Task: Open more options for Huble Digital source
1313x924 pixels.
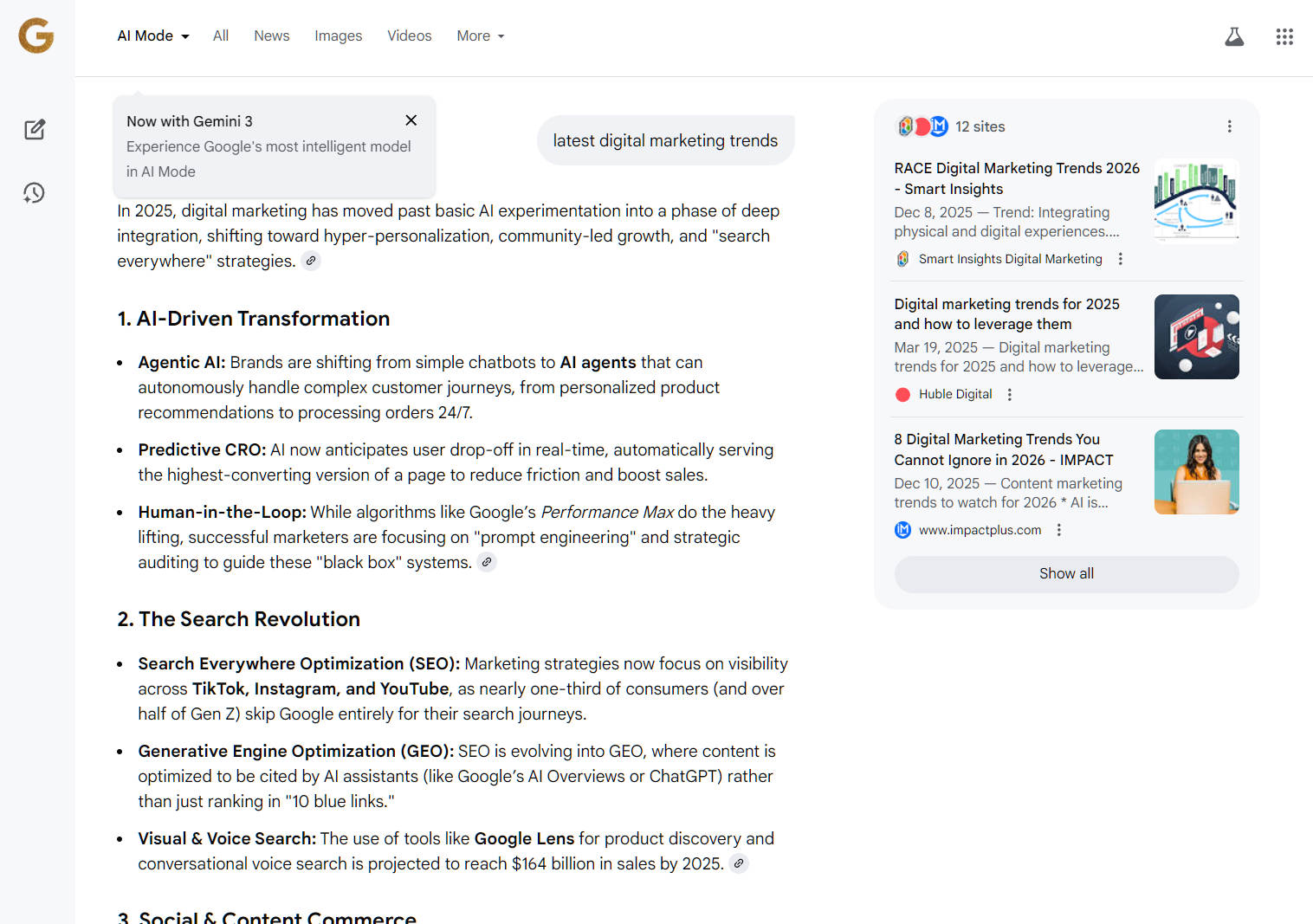Action: 1010,395
